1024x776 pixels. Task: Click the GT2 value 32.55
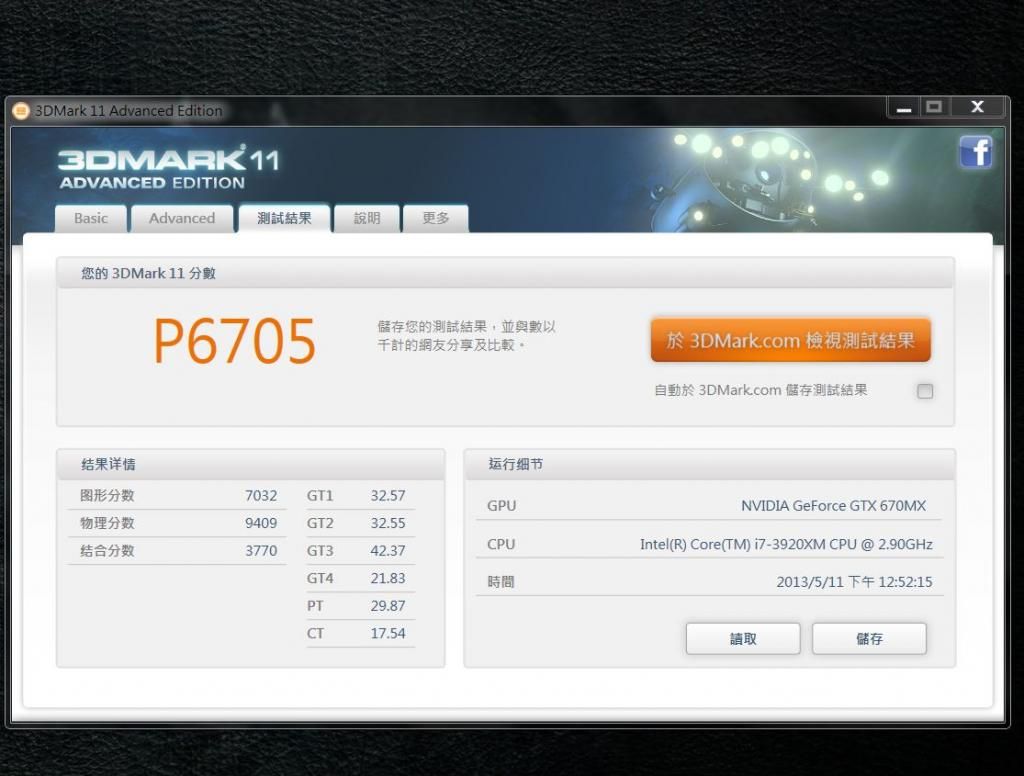[388, 523]
